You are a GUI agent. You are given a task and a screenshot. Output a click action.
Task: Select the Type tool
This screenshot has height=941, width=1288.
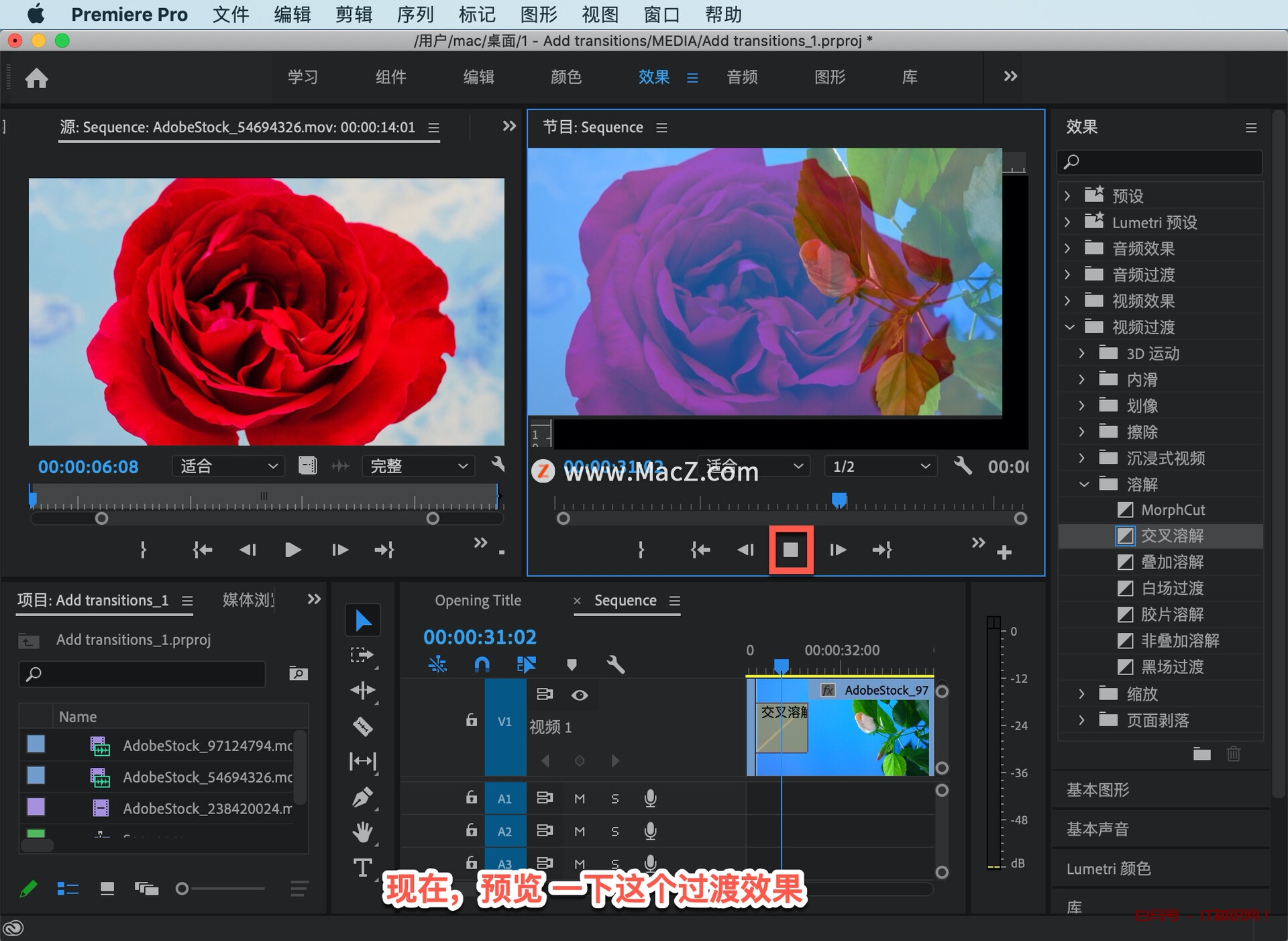tap(362, 868)
